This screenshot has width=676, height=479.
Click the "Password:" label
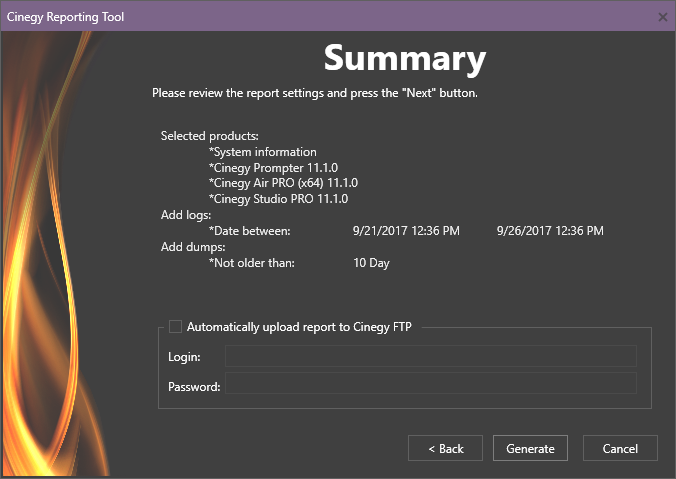point(194,387)
